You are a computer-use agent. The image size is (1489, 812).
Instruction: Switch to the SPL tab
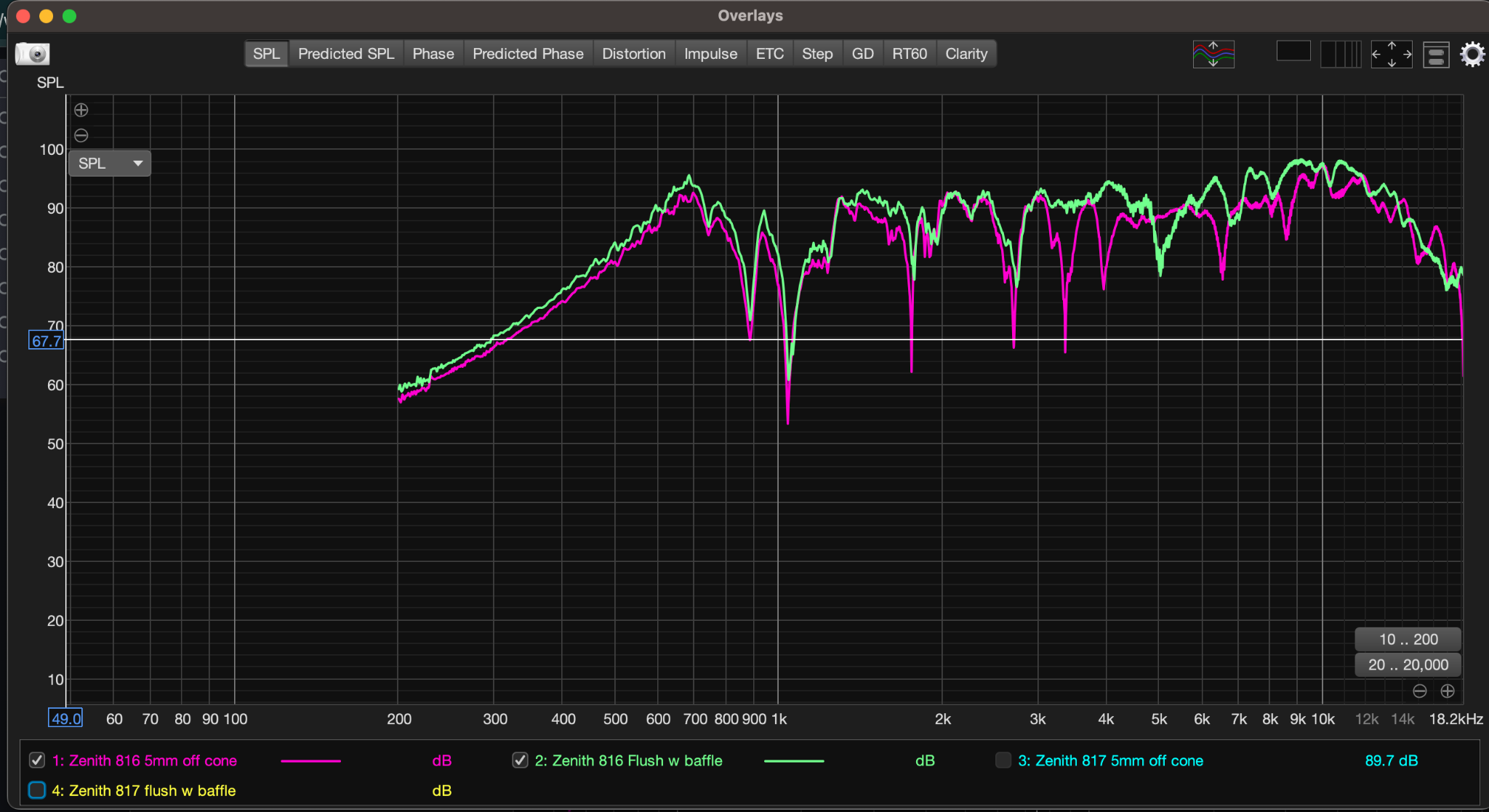click(266, 54)
